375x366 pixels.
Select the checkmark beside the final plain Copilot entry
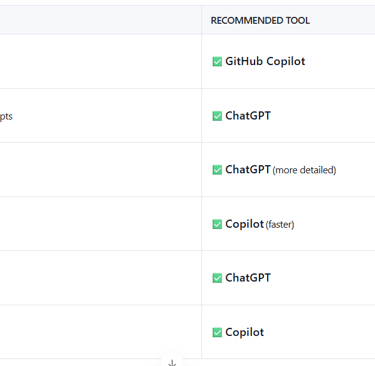(217, 332)
